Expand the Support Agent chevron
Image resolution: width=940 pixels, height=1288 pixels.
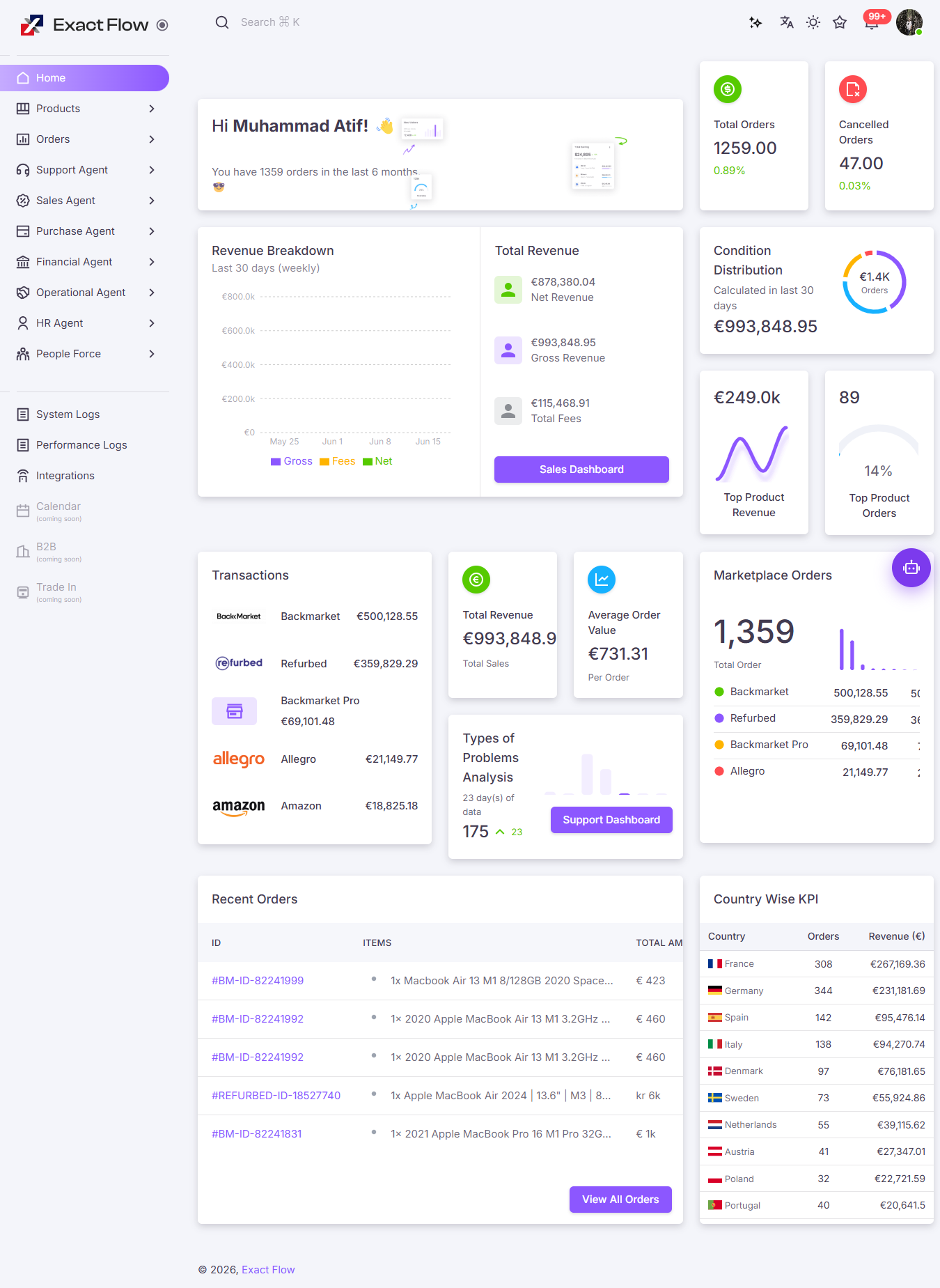pyautogui.click(x=152, y=170)
